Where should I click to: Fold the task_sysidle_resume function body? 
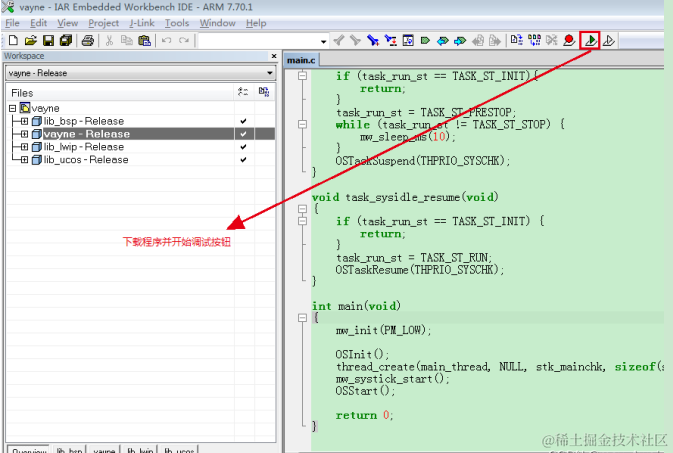[x=303, y=209]
